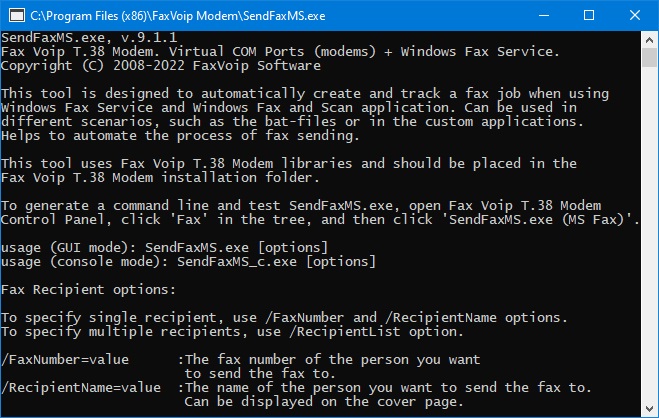Minimize the SendFaxMS.exe console window
The height and width of the screenshot is (418, 659).
point(544,16)
